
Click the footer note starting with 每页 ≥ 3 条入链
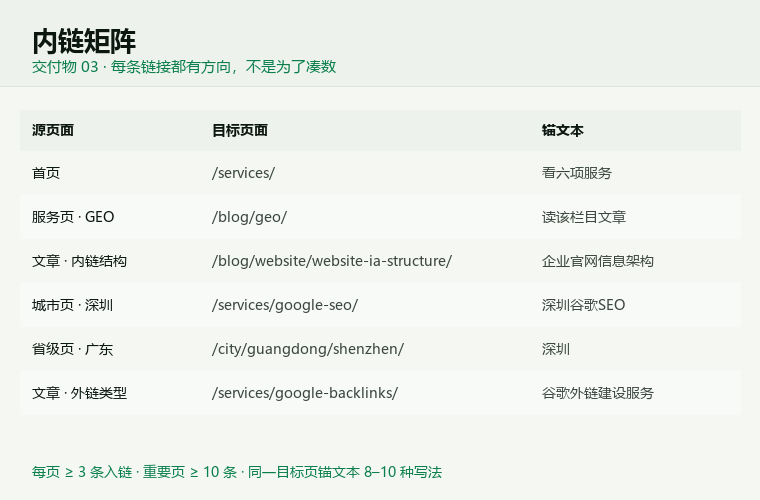pos(237,472)
